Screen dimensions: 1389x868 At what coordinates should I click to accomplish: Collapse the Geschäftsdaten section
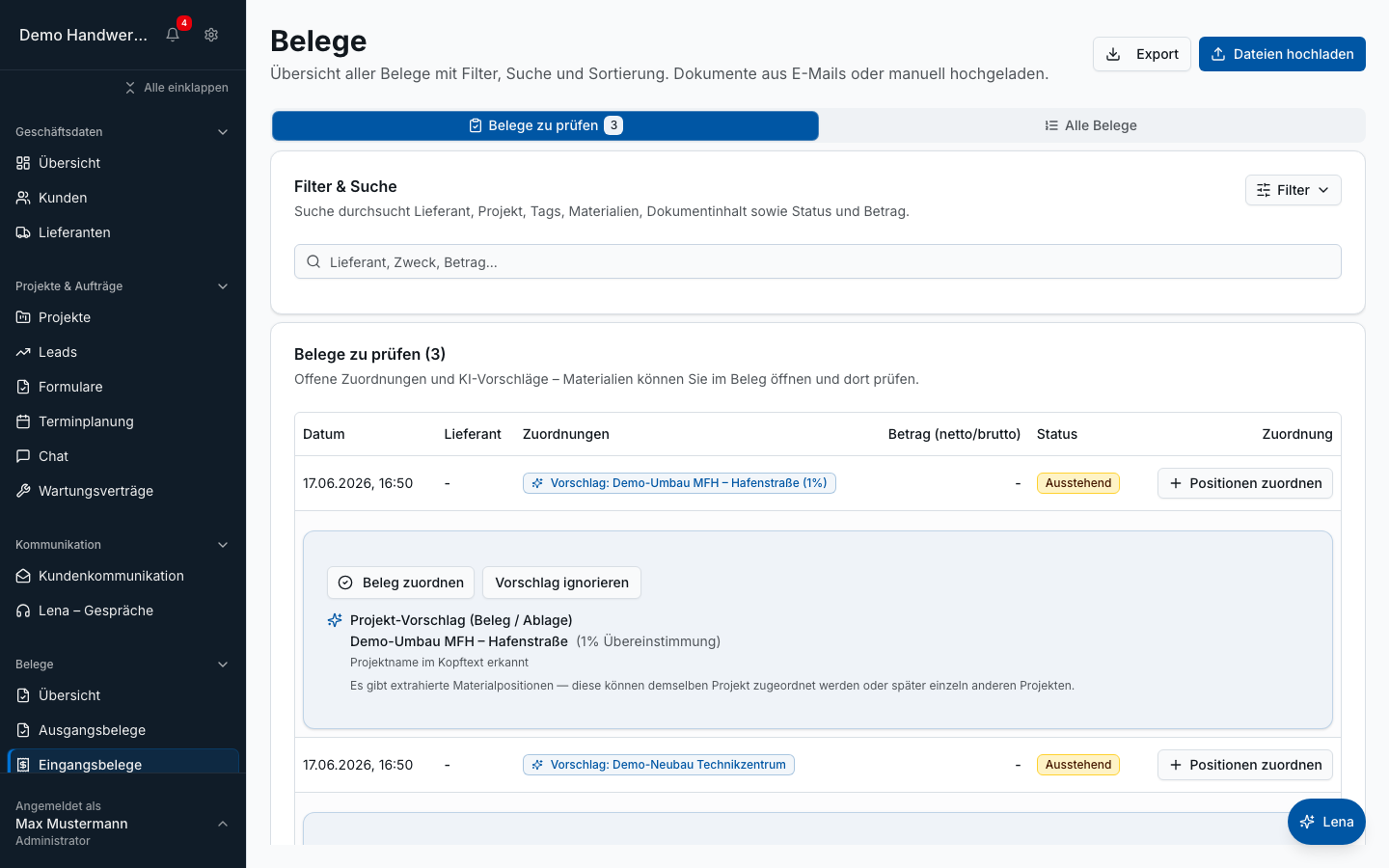pos(223,132)
